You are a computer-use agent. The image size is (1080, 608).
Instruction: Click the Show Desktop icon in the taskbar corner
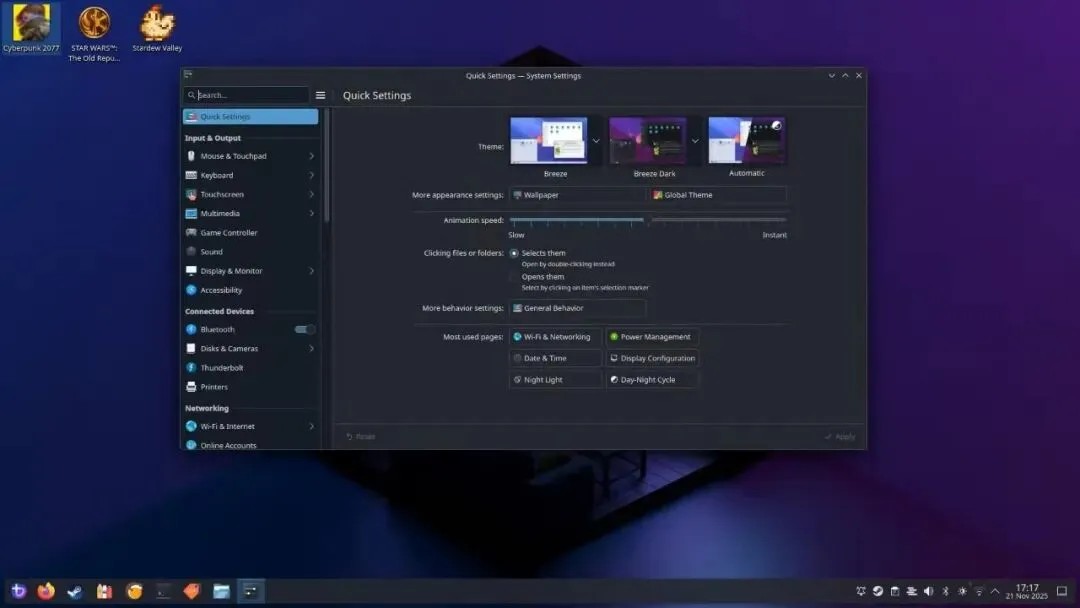pos(1062,591)
